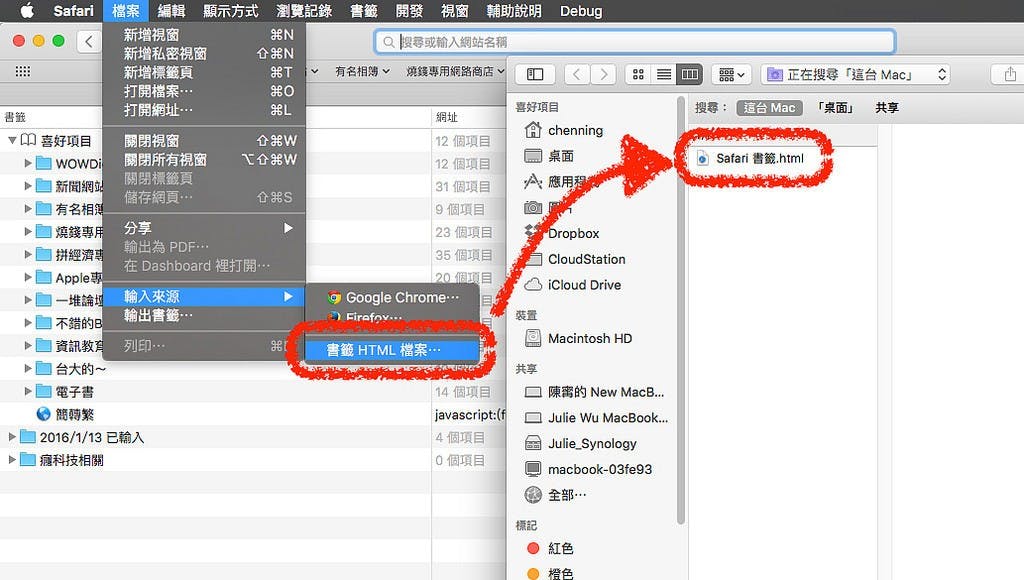Open the 書籤 menu in menu bar
The image size is (1024, 580).
tap(364, 10)
